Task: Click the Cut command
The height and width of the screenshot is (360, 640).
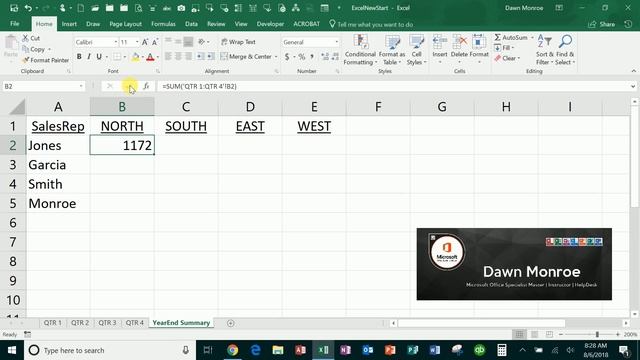Action: pos(31,38)
